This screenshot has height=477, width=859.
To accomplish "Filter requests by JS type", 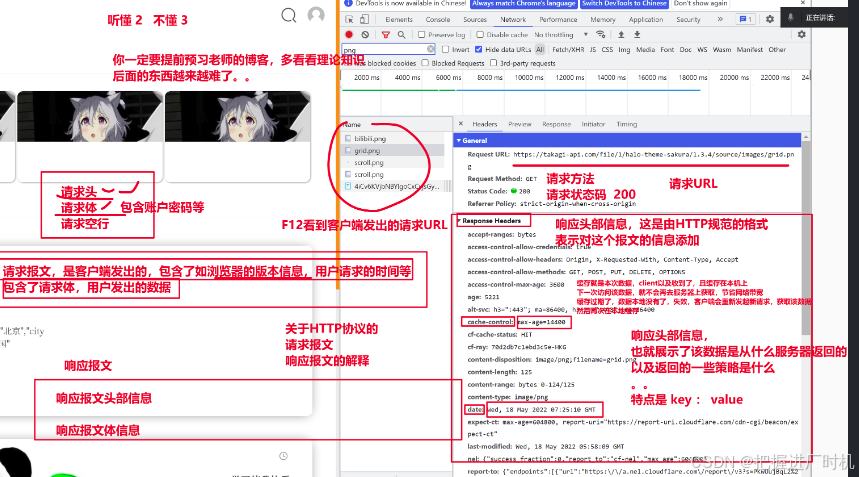I will pos(593,49).
